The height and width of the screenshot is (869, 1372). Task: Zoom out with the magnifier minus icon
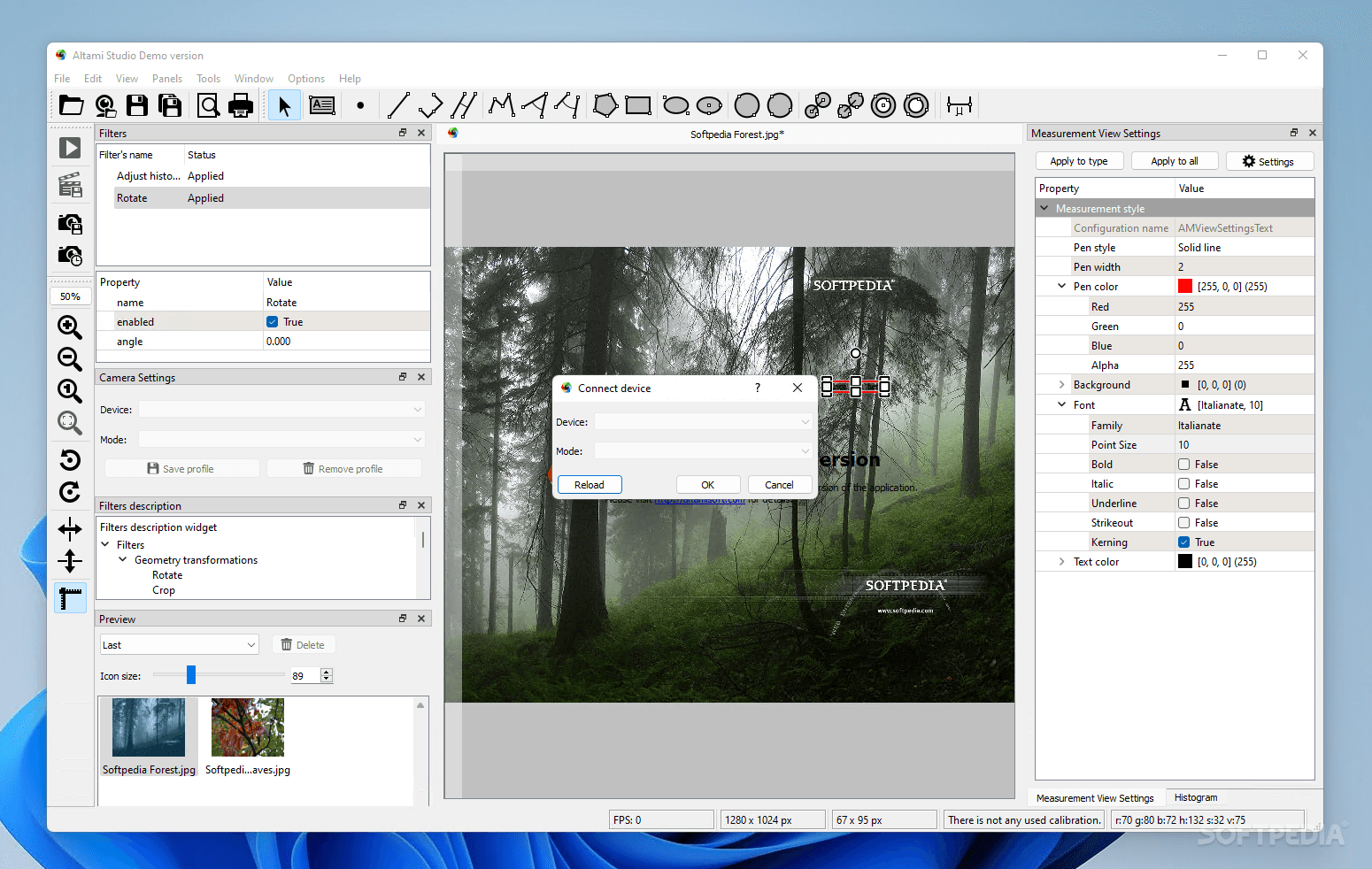70,358
